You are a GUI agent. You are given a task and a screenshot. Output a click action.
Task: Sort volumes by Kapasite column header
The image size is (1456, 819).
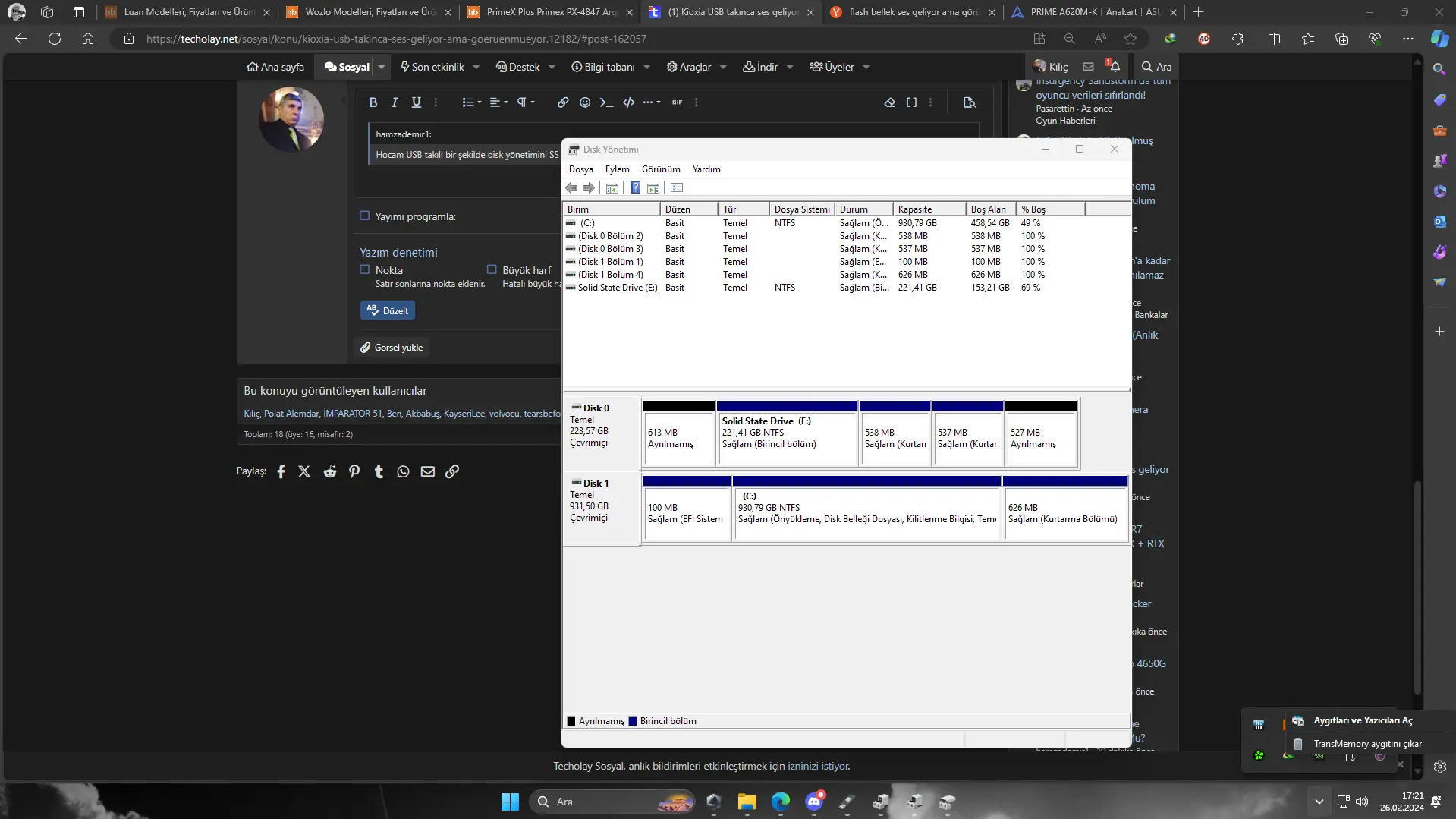[929, 209]
